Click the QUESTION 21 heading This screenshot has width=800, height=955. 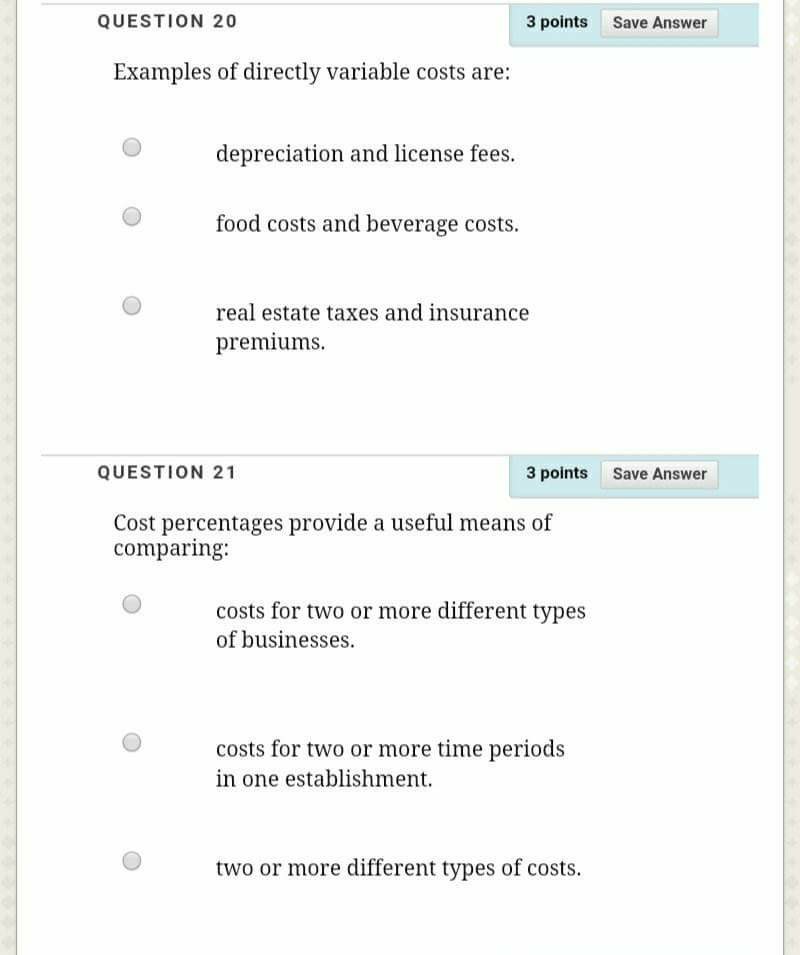(166, 472)
